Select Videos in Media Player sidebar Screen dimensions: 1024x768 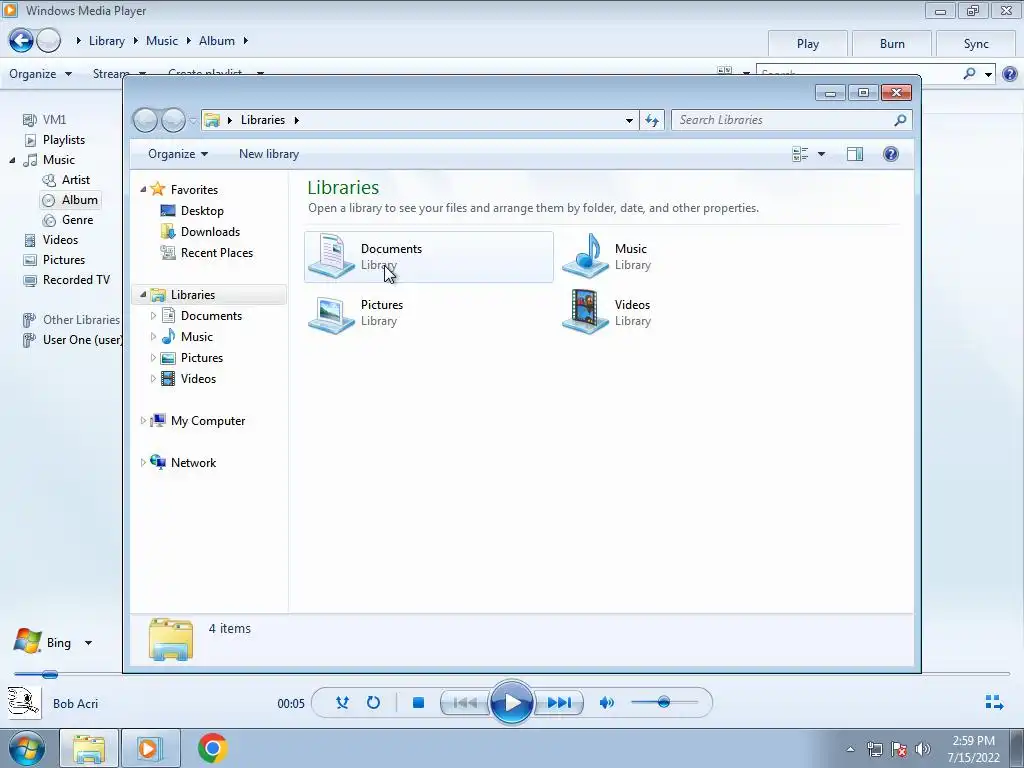60,240
